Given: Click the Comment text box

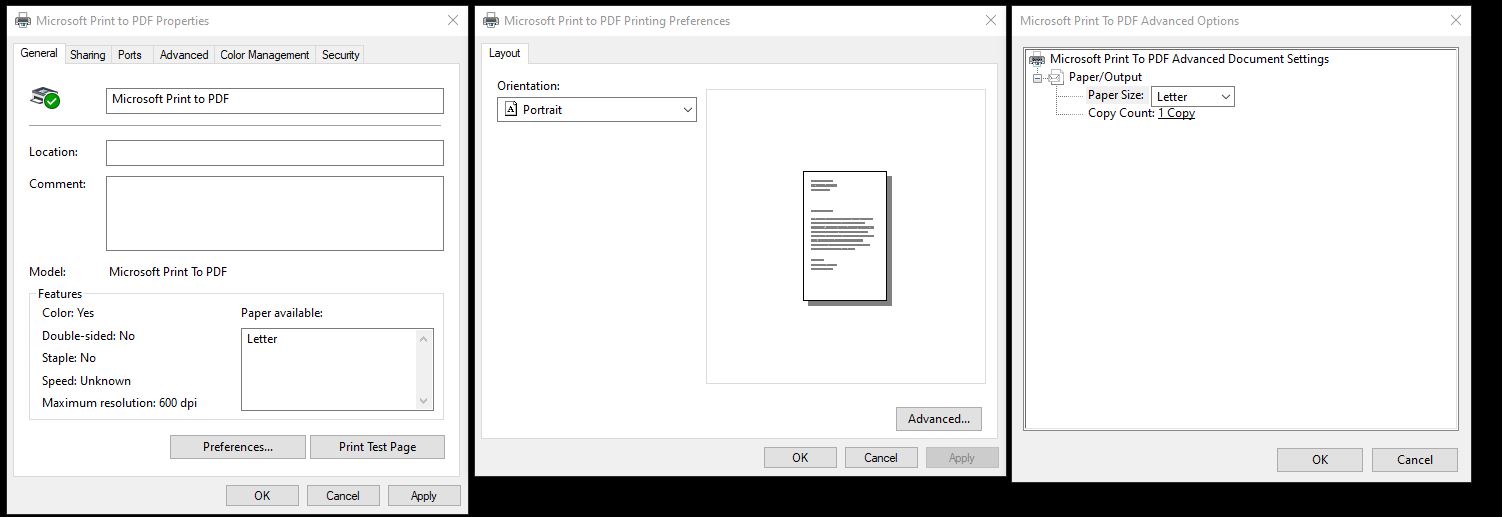Looking at the screenshot, I should point(275,213).
